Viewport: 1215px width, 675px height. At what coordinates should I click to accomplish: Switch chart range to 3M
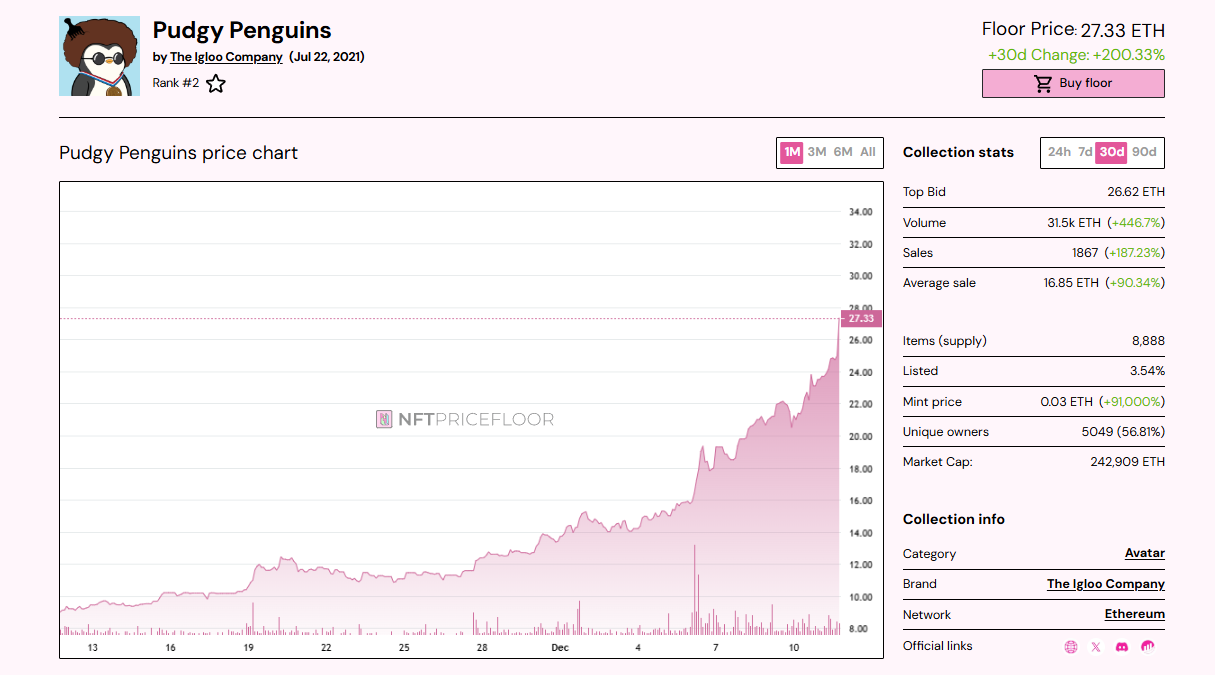817,152
